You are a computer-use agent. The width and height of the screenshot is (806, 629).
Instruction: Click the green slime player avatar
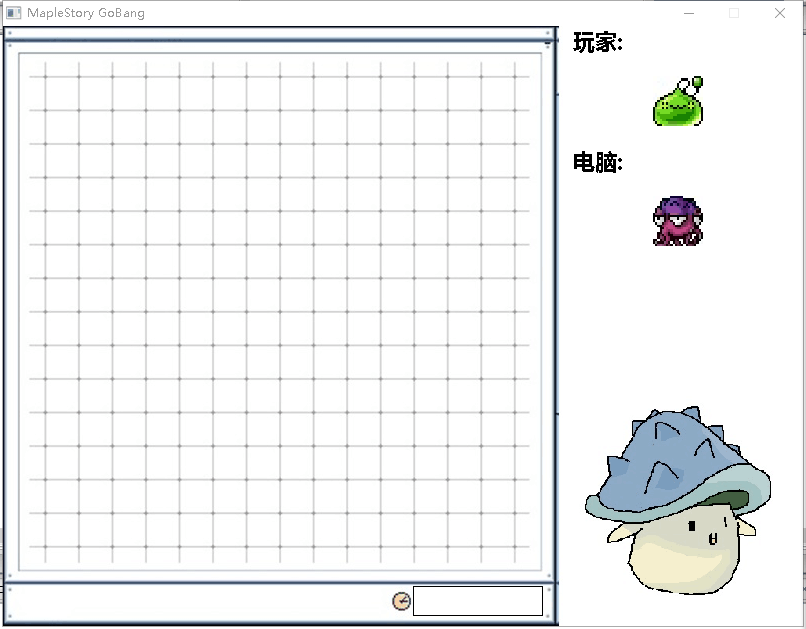tap(678, 101)
